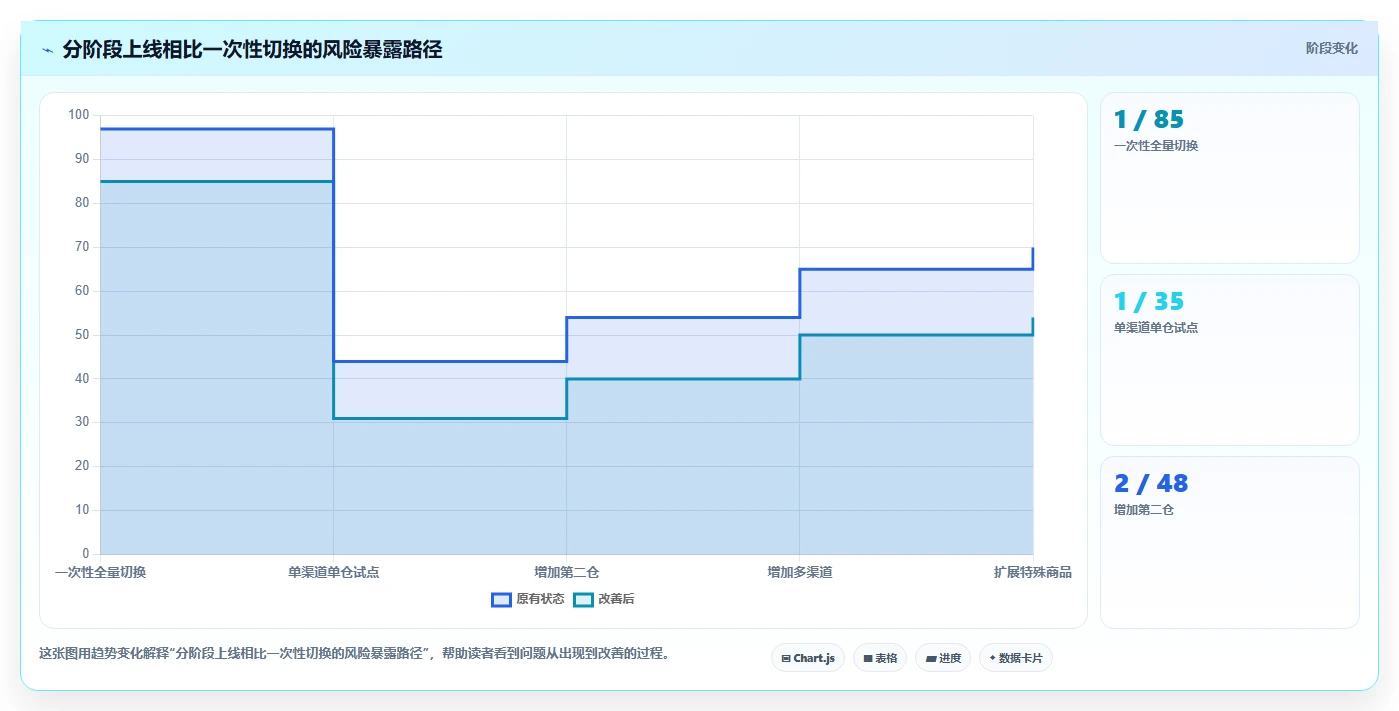
Task: Click the chart description sentence below chart
Action: point(354,653)
